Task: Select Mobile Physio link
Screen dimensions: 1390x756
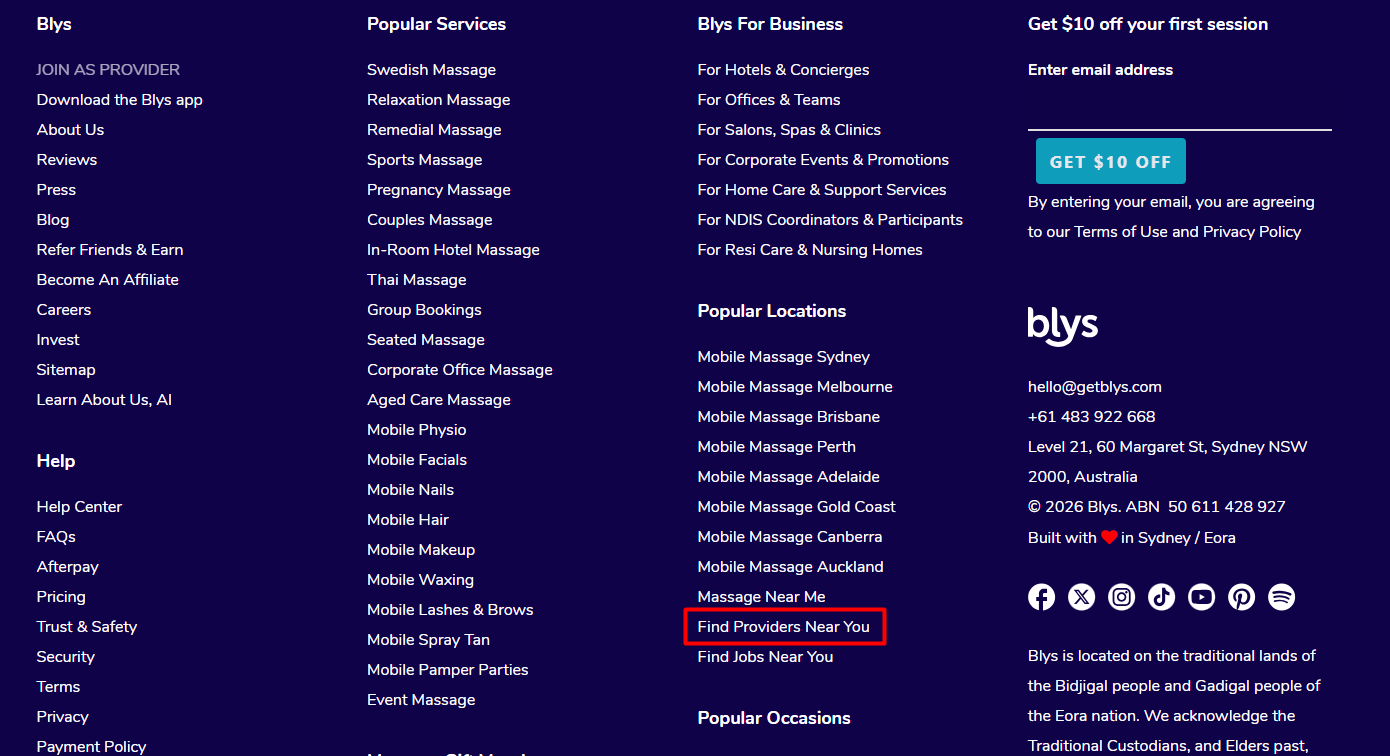Action: (417, 430)
